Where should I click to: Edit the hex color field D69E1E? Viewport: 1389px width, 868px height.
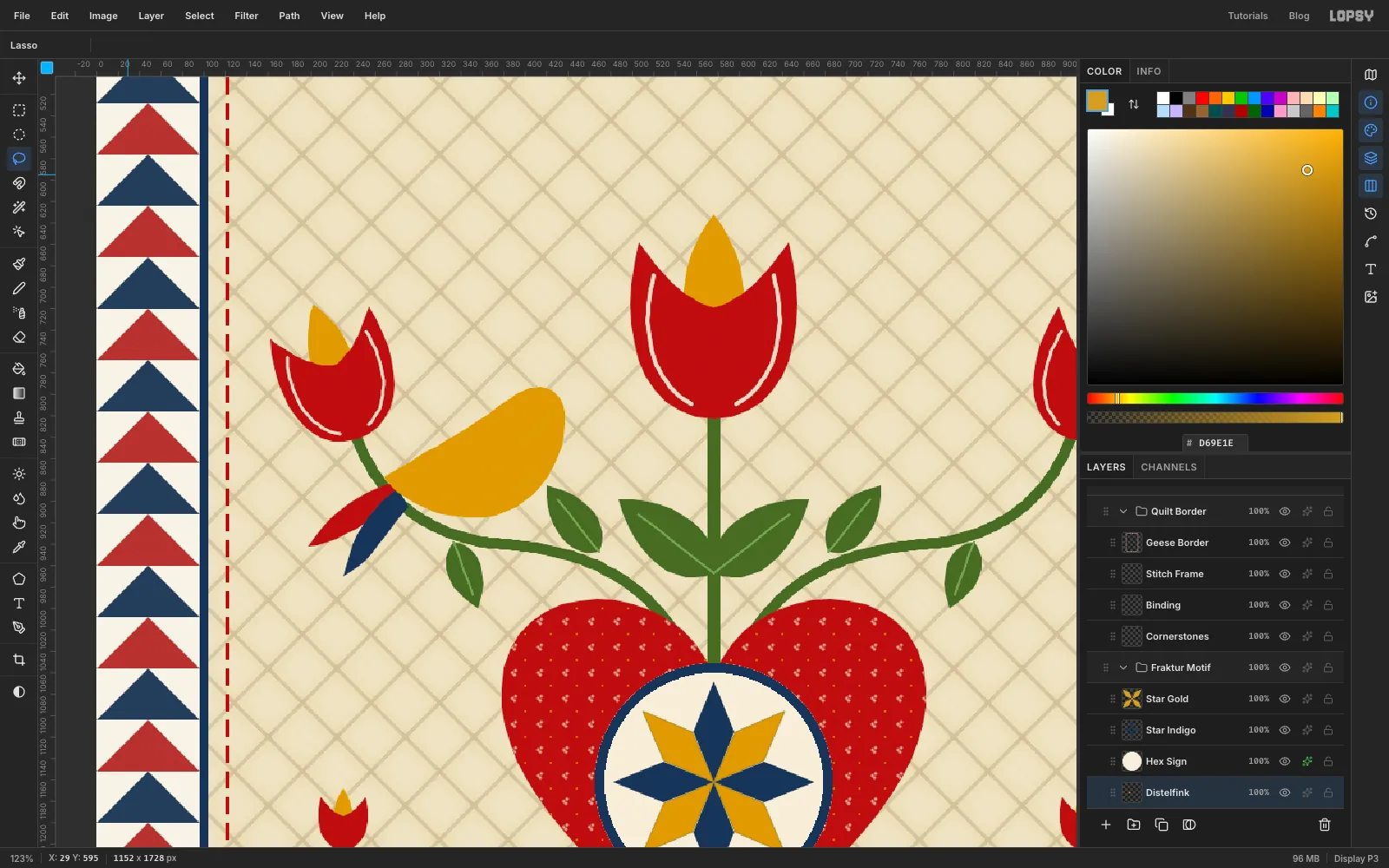coord(1215,443)
